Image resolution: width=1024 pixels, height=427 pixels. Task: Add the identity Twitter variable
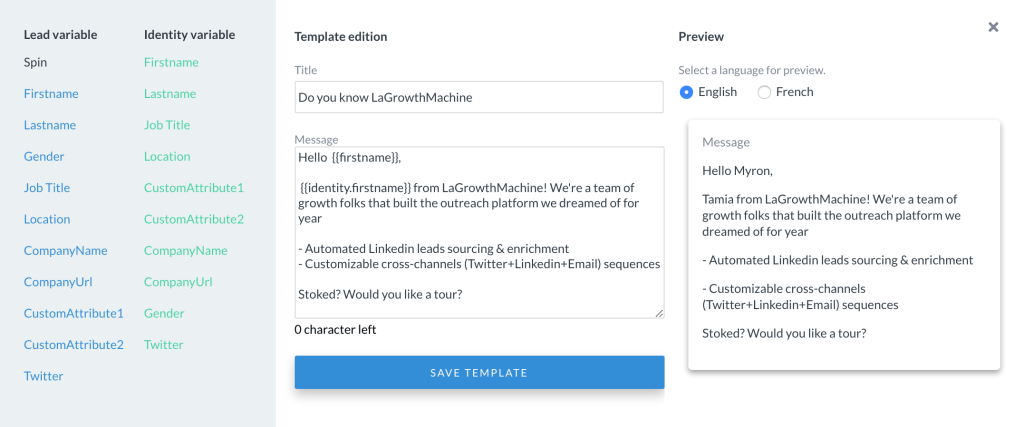(164, 345)
